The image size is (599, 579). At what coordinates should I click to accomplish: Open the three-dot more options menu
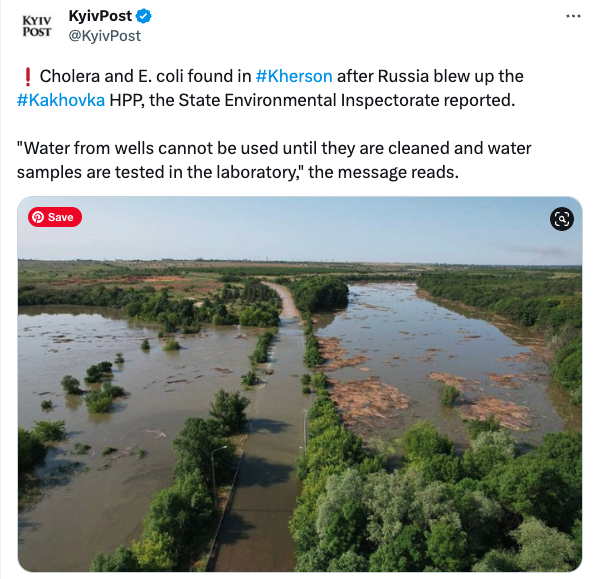tap(573, 16)
